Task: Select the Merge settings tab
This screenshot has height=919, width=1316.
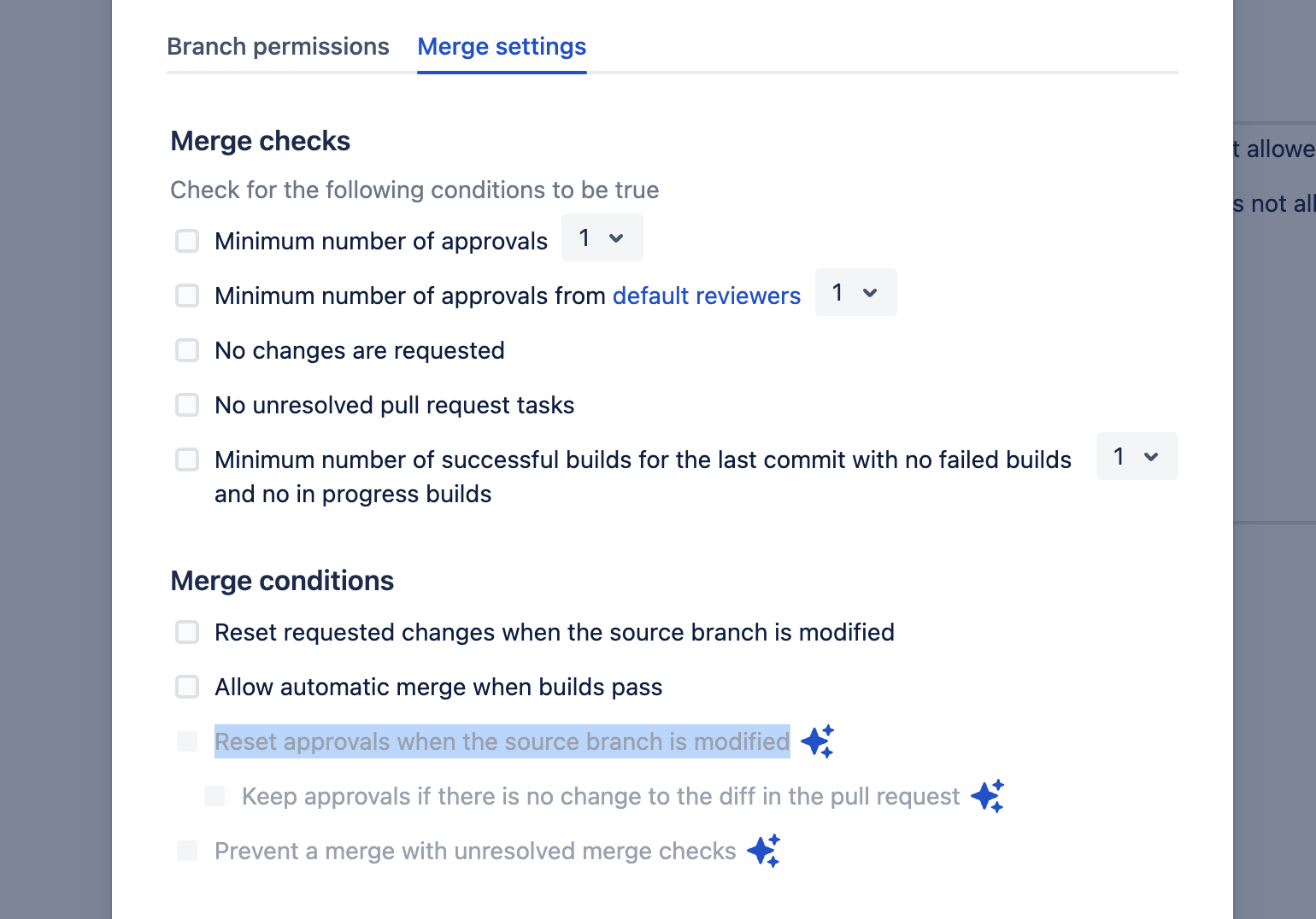Action: point(502,46)
